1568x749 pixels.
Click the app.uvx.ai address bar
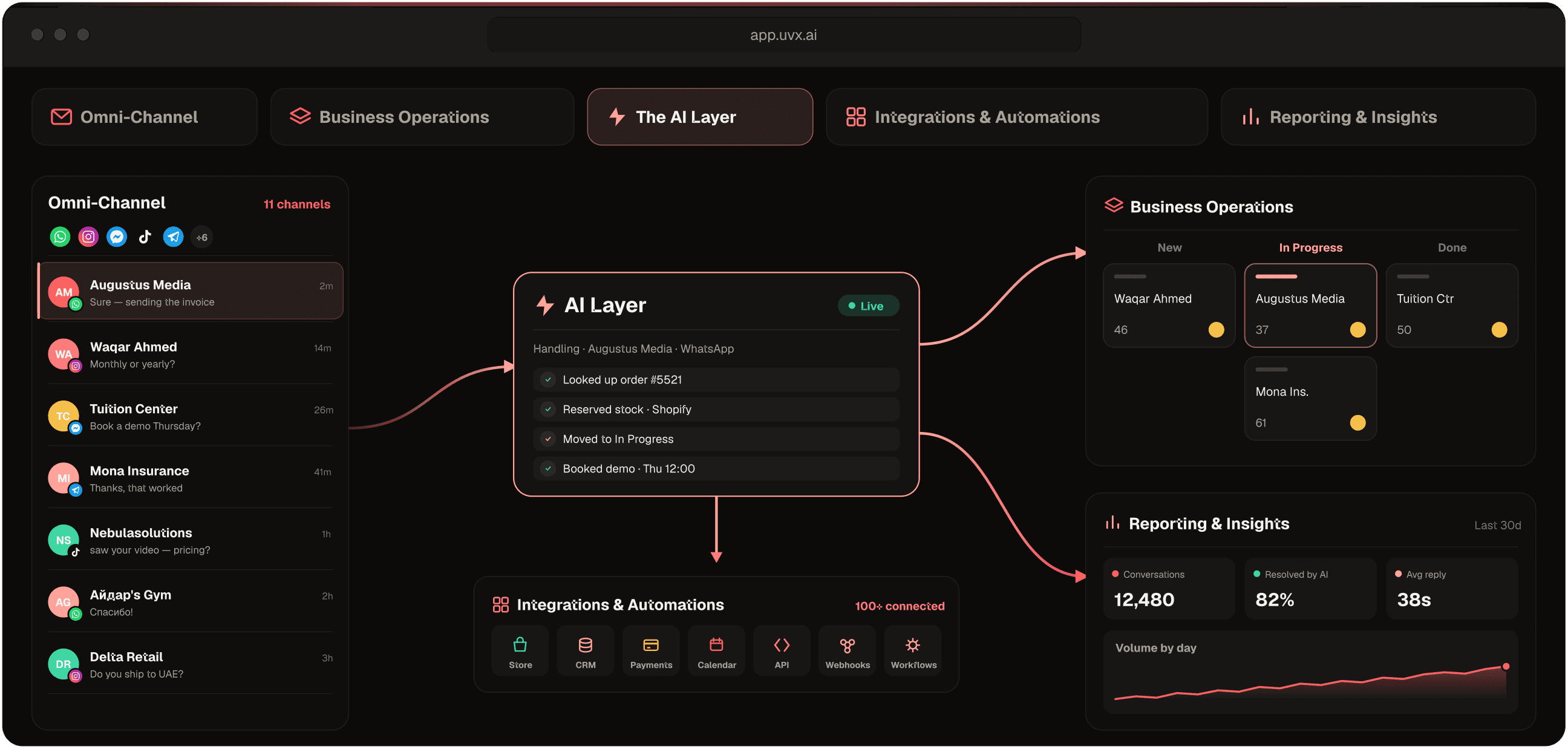coord(783,34)
